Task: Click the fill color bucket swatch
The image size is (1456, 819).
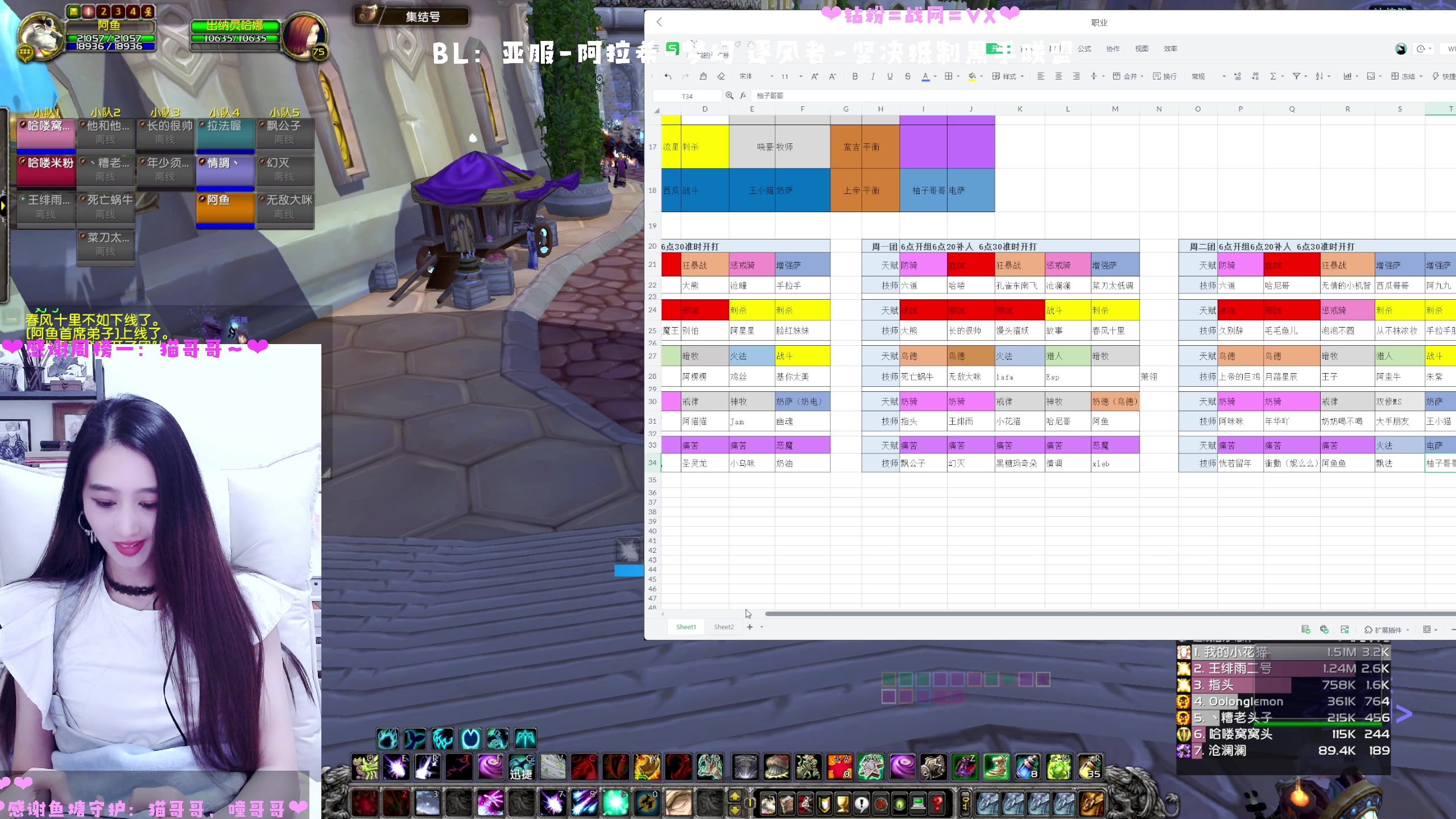Action: 972,76
